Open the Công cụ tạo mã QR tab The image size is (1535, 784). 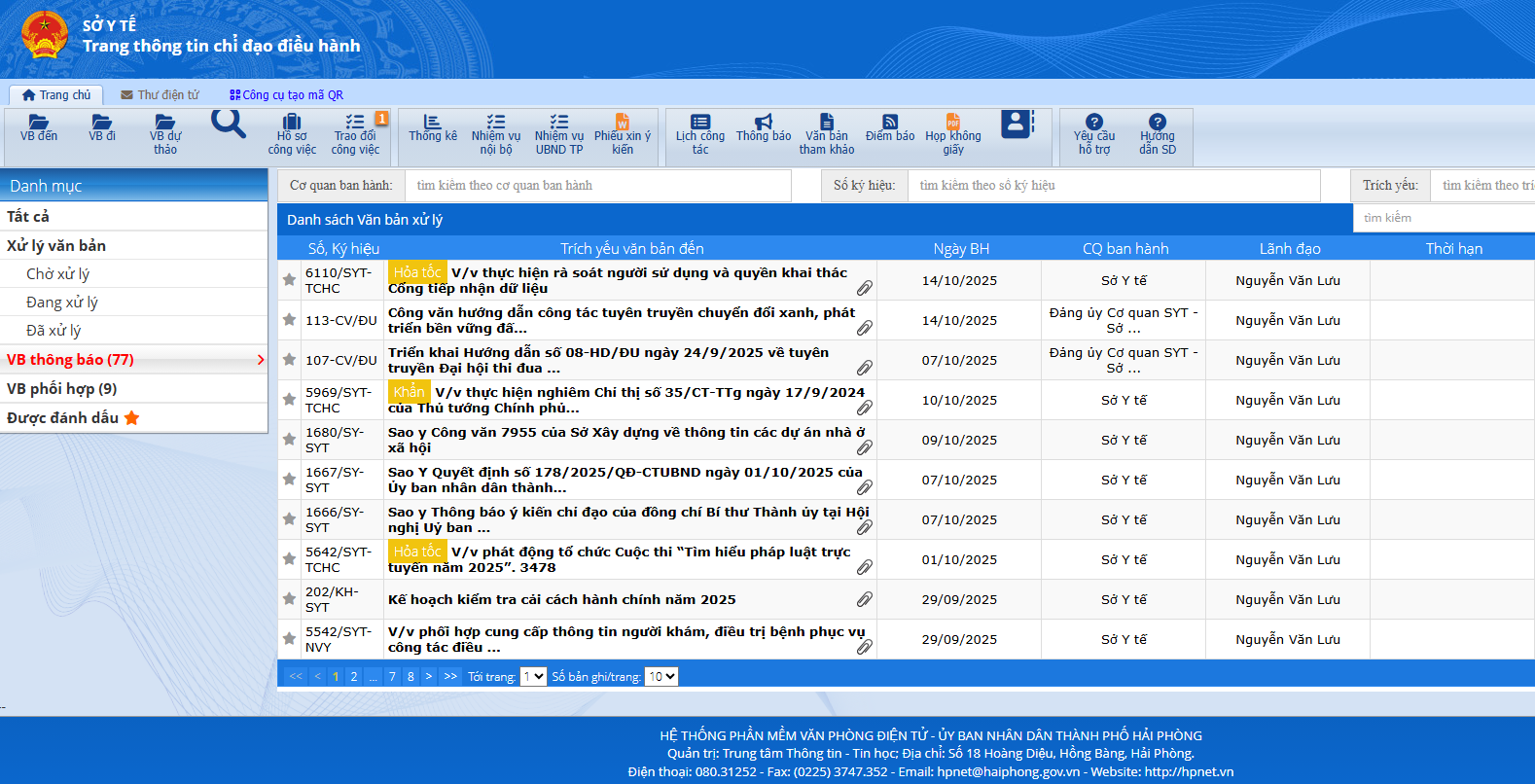click(286, 95)
